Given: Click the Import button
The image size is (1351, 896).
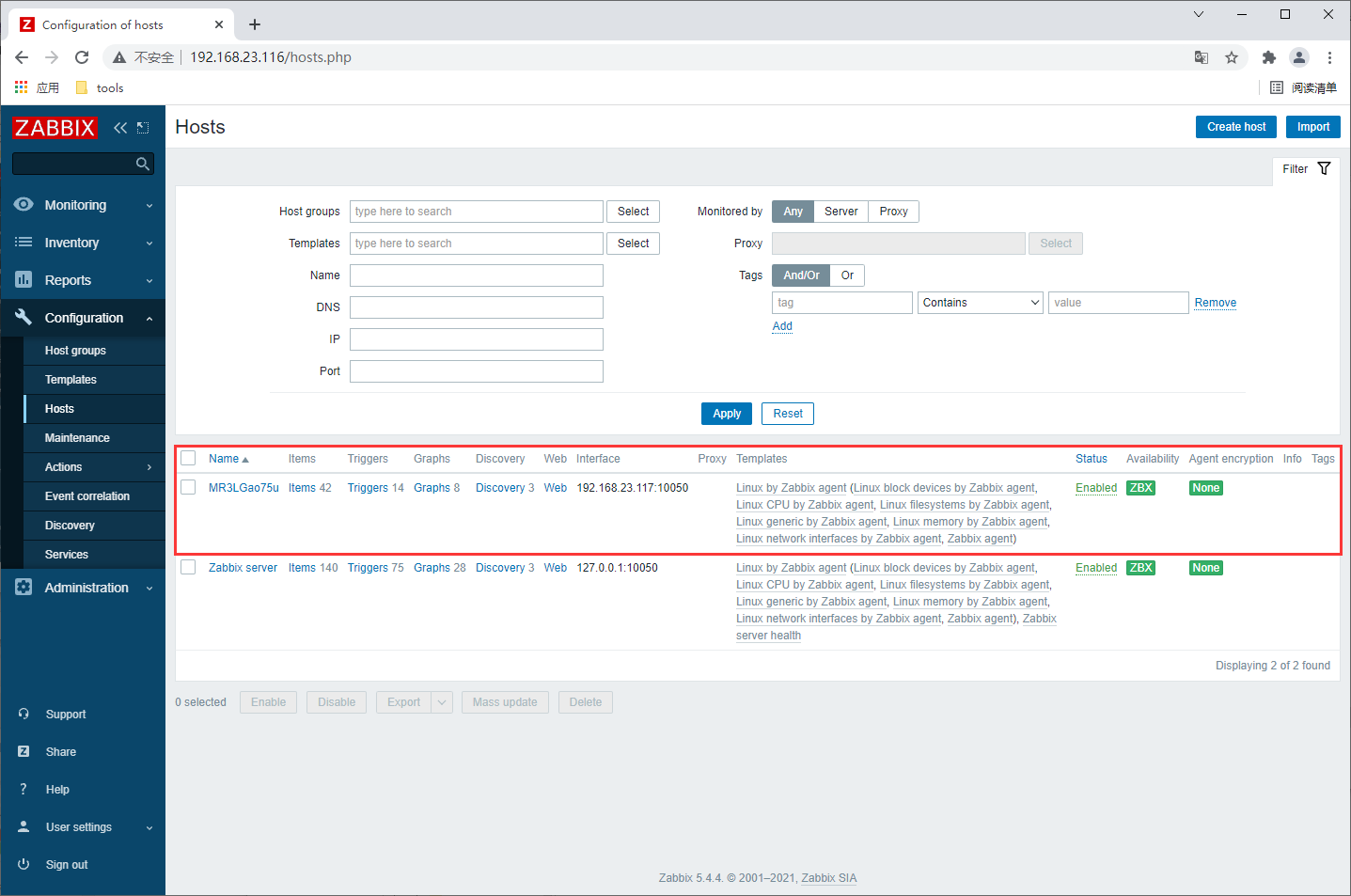Looking at the screenshot, I should click(1313, 127).
